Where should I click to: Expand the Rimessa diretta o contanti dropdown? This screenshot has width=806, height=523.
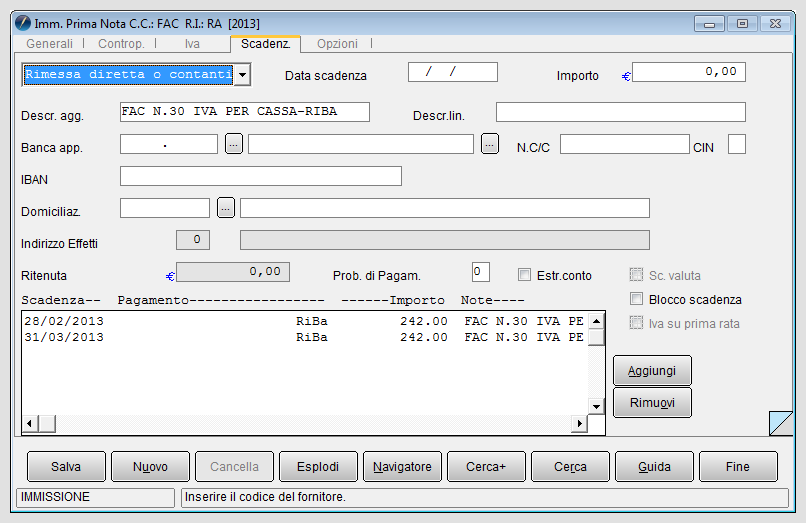click(x=243, y=75)
